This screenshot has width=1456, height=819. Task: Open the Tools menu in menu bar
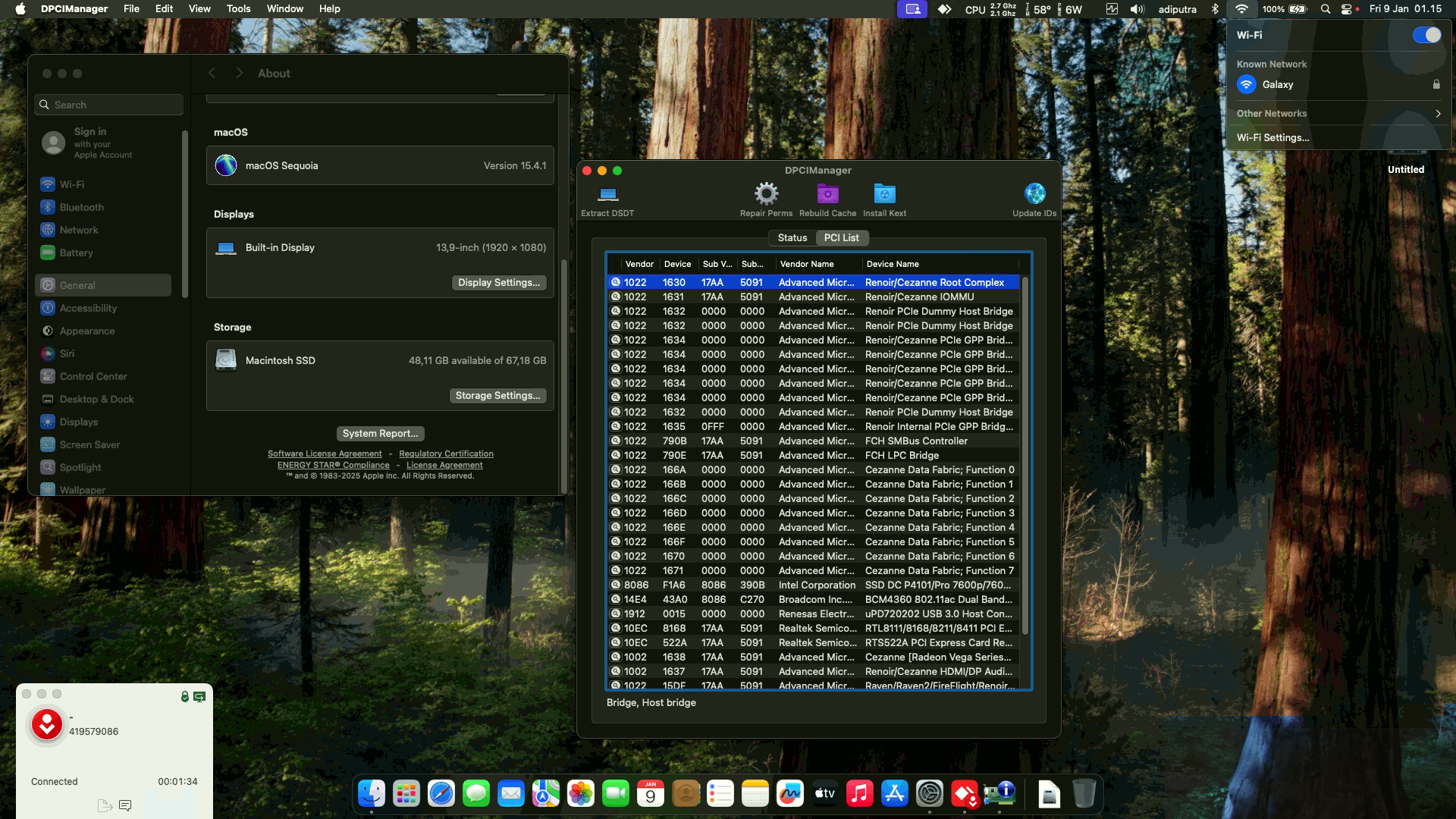click(238, 9)
